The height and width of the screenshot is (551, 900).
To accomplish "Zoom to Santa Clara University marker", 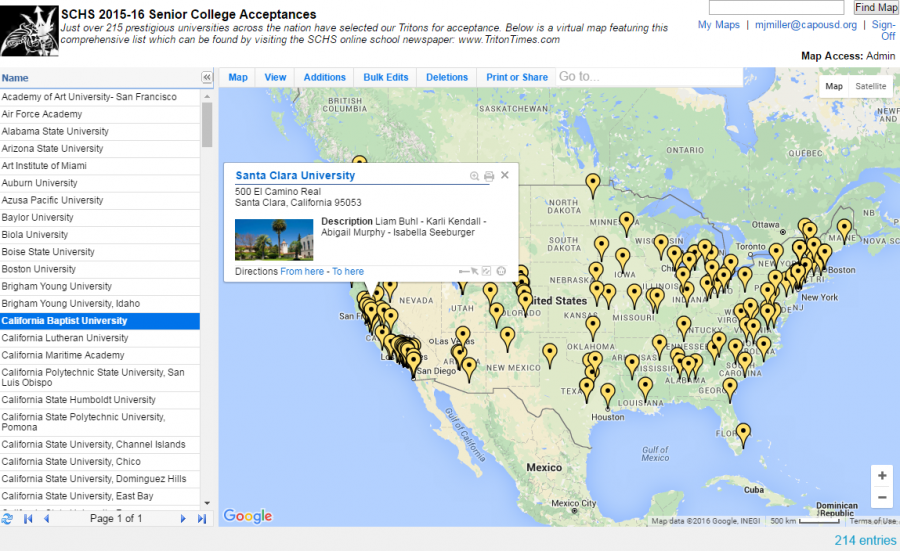I will (475, 176).
